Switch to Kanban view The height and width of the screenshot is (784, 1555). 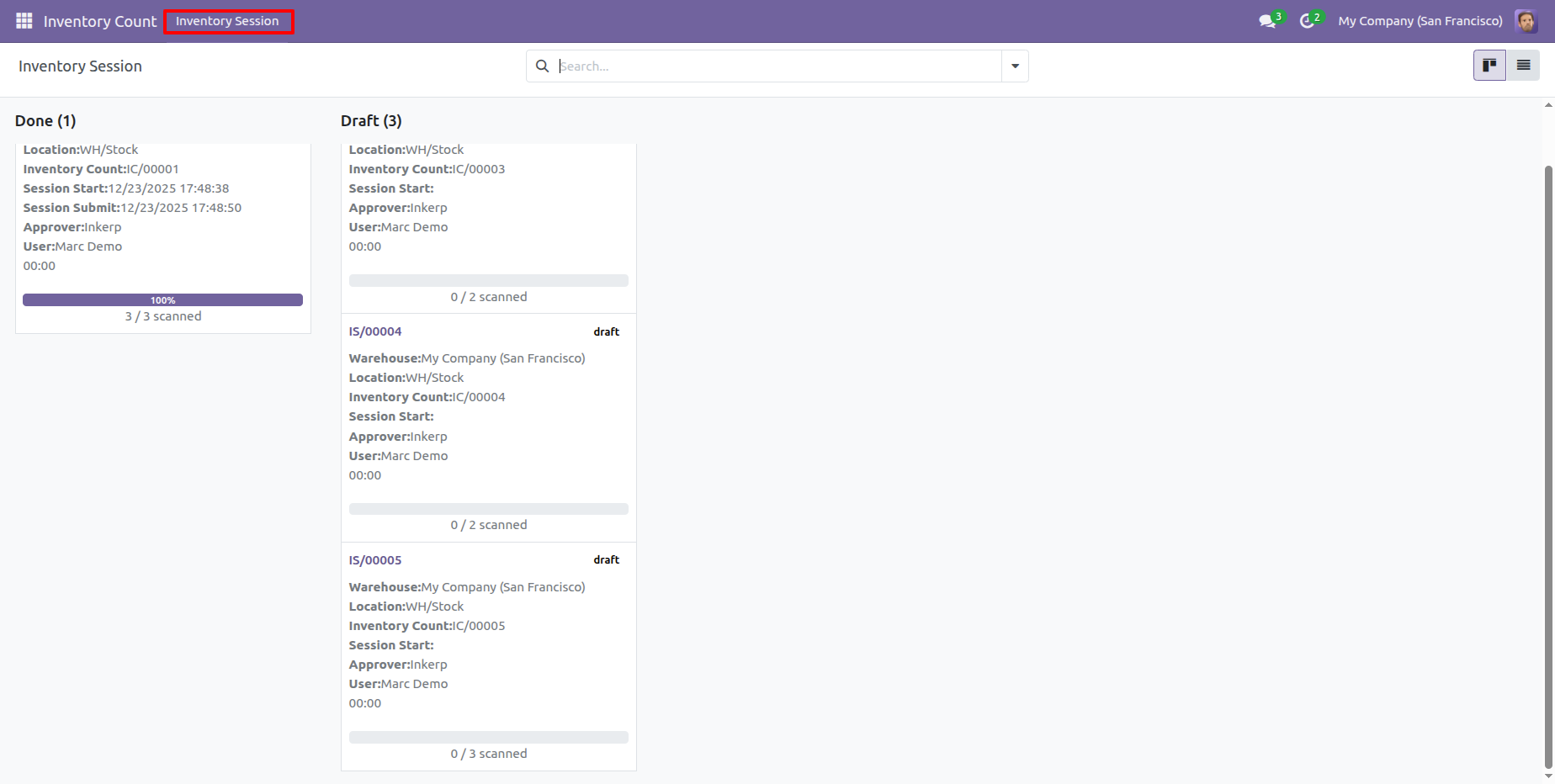pyautogui.click(x=1489, y=66)
